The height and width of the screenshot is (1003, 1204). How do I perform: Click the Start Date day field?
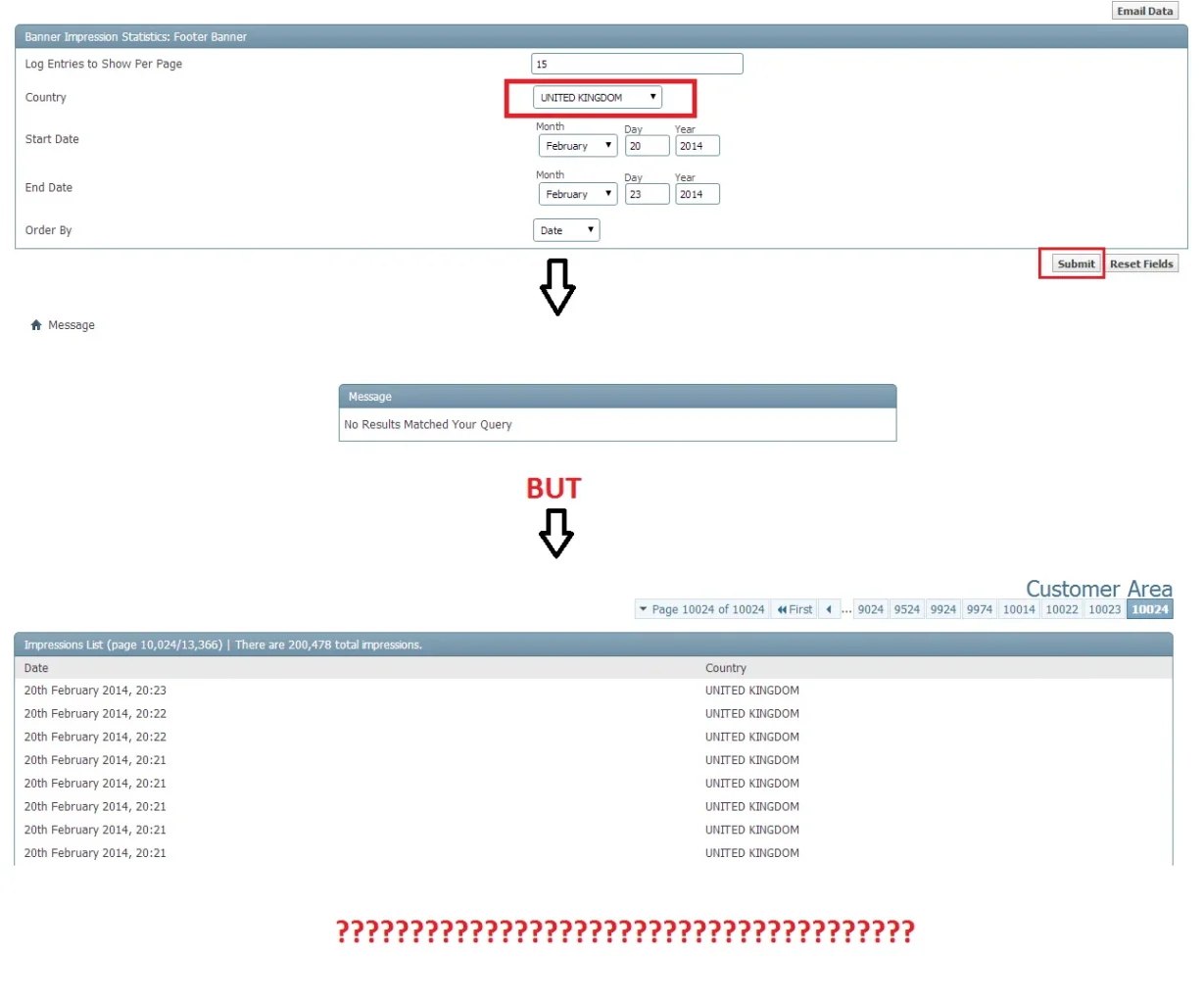click(648, 146)
